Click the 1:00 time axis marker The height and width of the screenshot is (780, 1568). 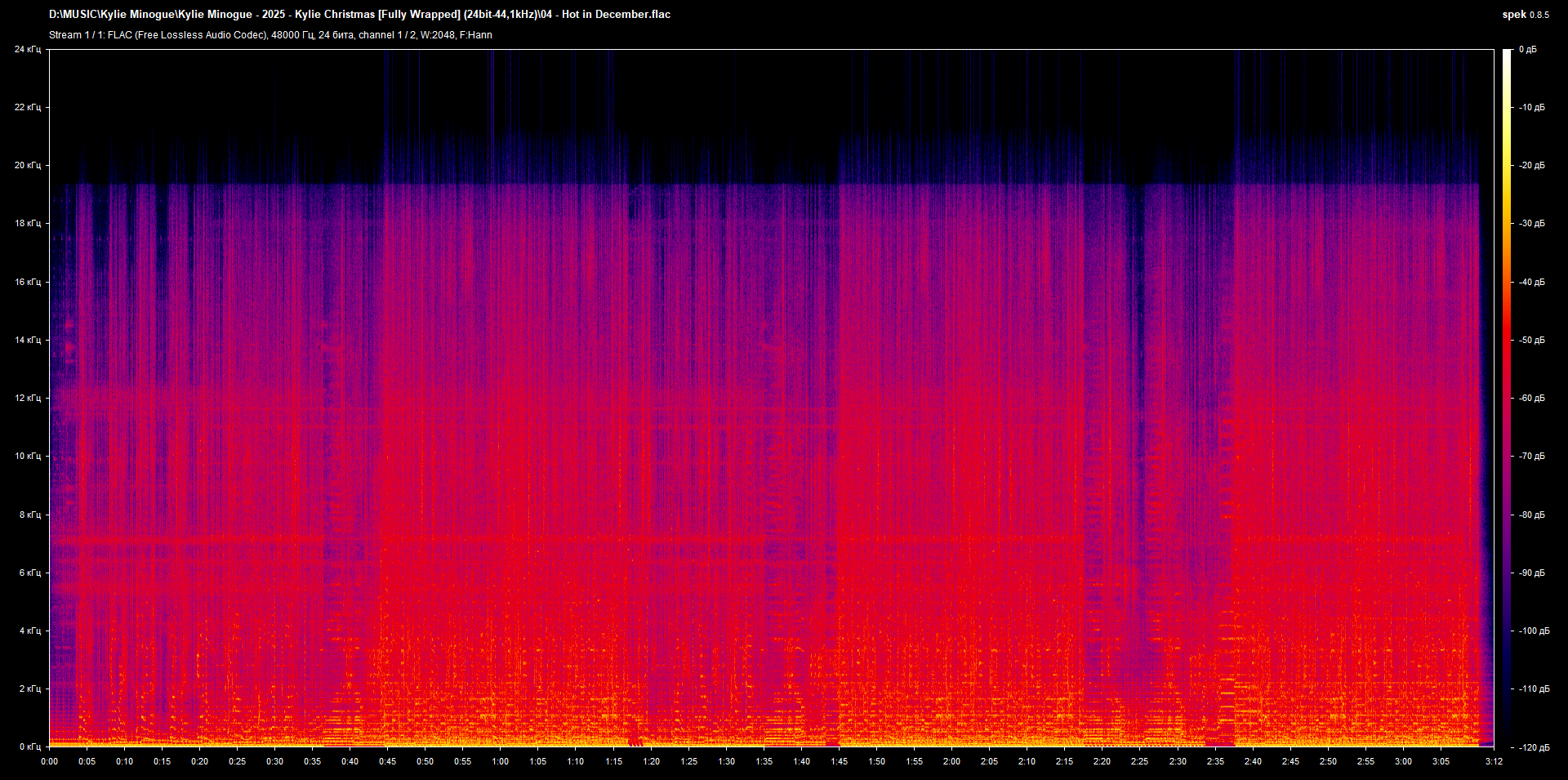(500, 761)
